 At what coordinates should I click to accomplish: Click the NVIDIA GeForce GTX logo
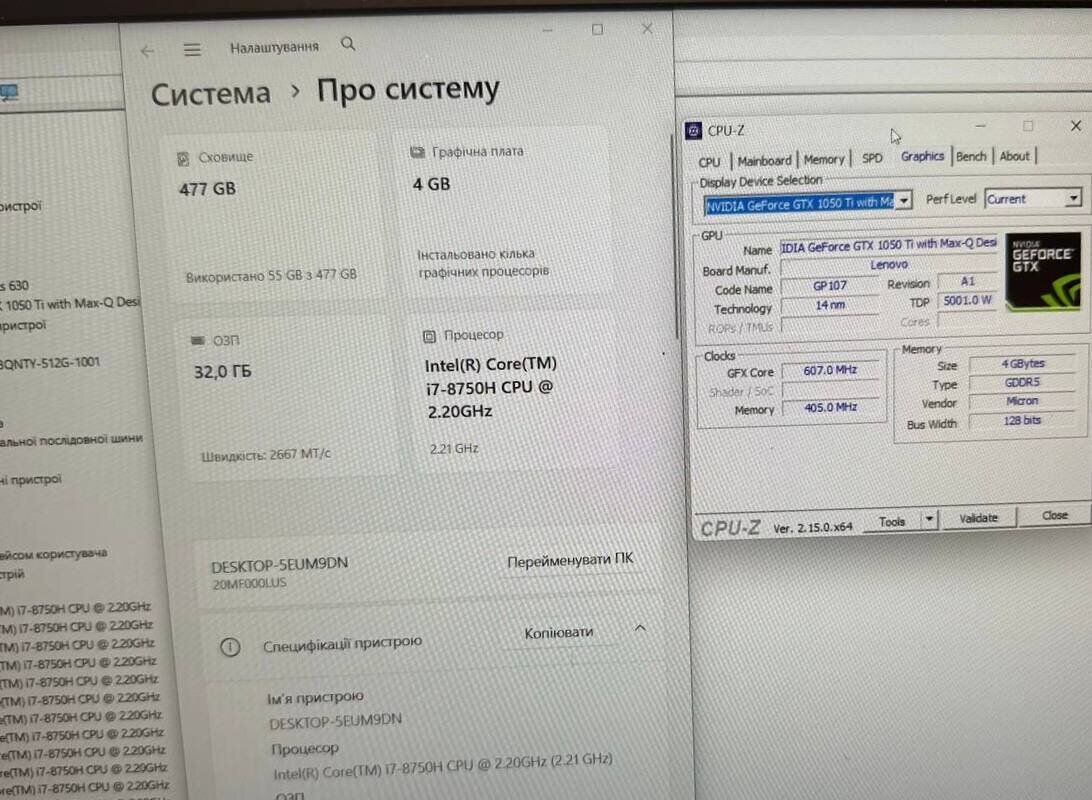[x=1042, y=271]
